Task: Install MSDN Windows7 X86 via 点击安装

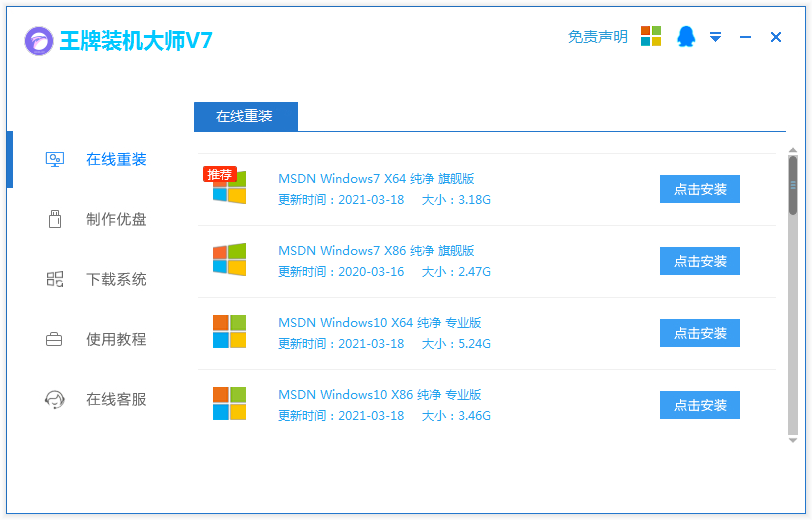Action: click(700, 261)
